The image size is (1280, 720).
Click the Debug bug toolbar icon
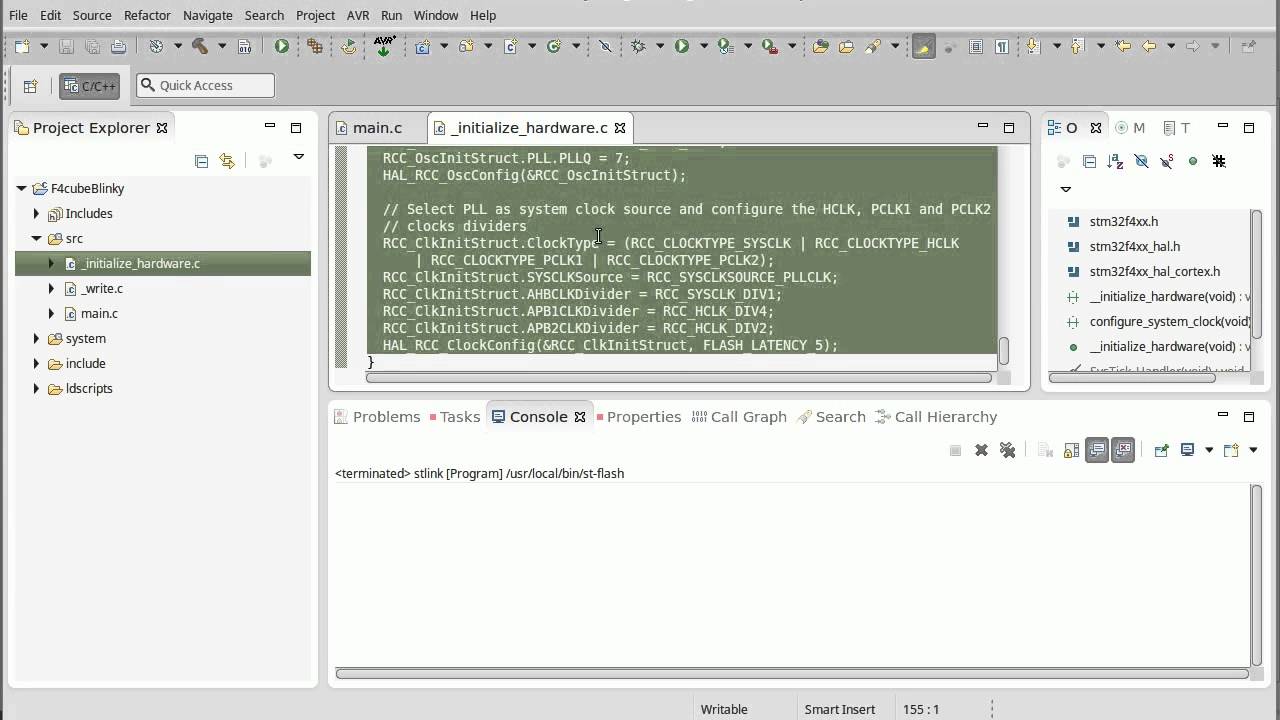(637, 46)
